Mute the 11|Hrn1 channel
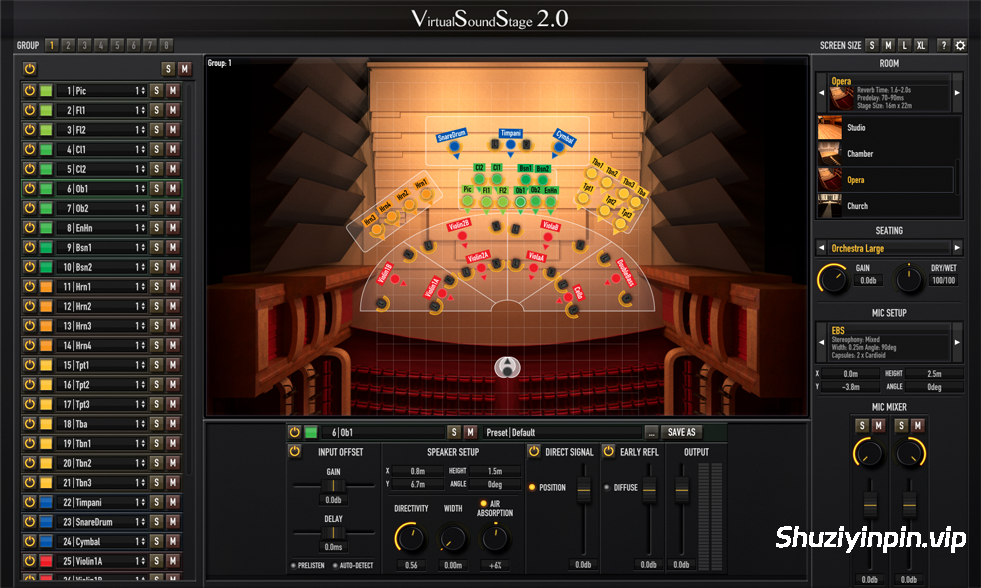 (173, 286)
